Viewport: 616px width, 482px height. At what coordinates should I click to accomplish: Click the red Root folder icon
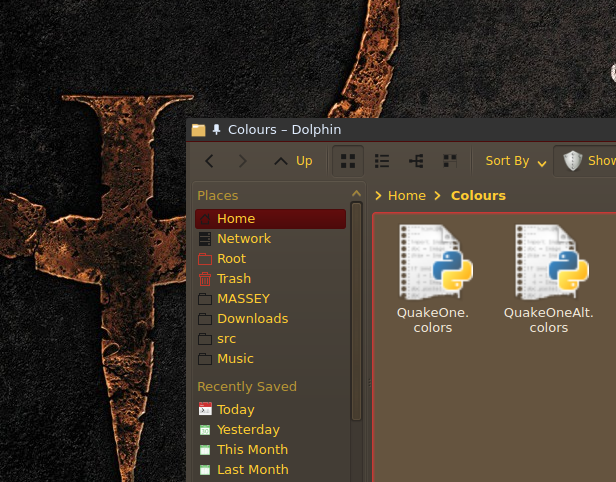[205, 259]
